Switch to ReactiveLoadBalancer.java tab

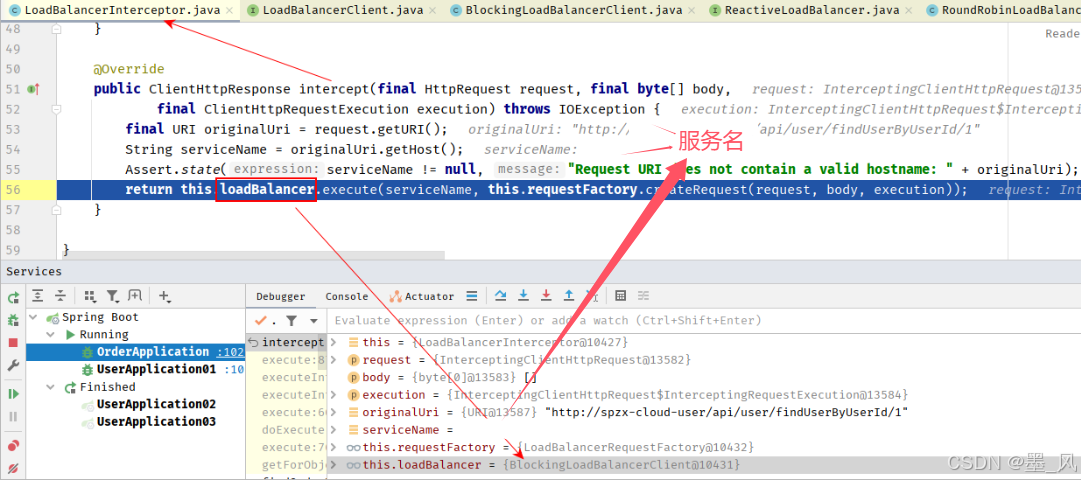pos(811,10)
